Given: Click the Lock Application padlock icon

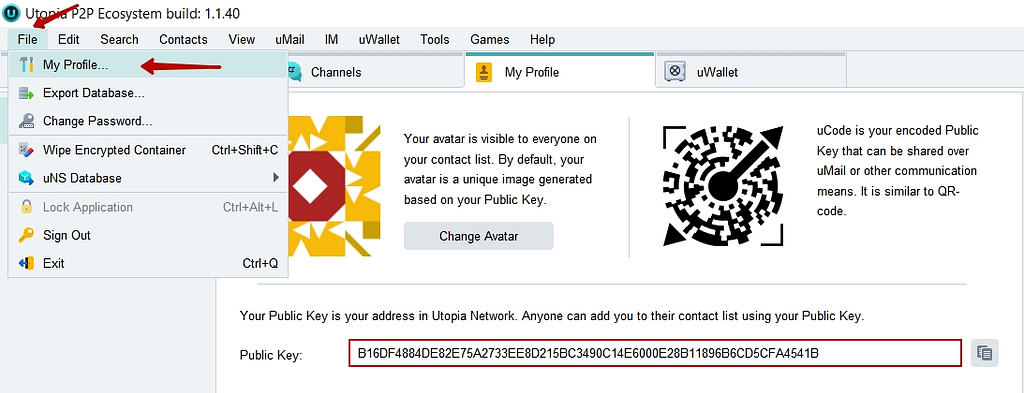Looking at the screenshot, I should coord(27,207).
